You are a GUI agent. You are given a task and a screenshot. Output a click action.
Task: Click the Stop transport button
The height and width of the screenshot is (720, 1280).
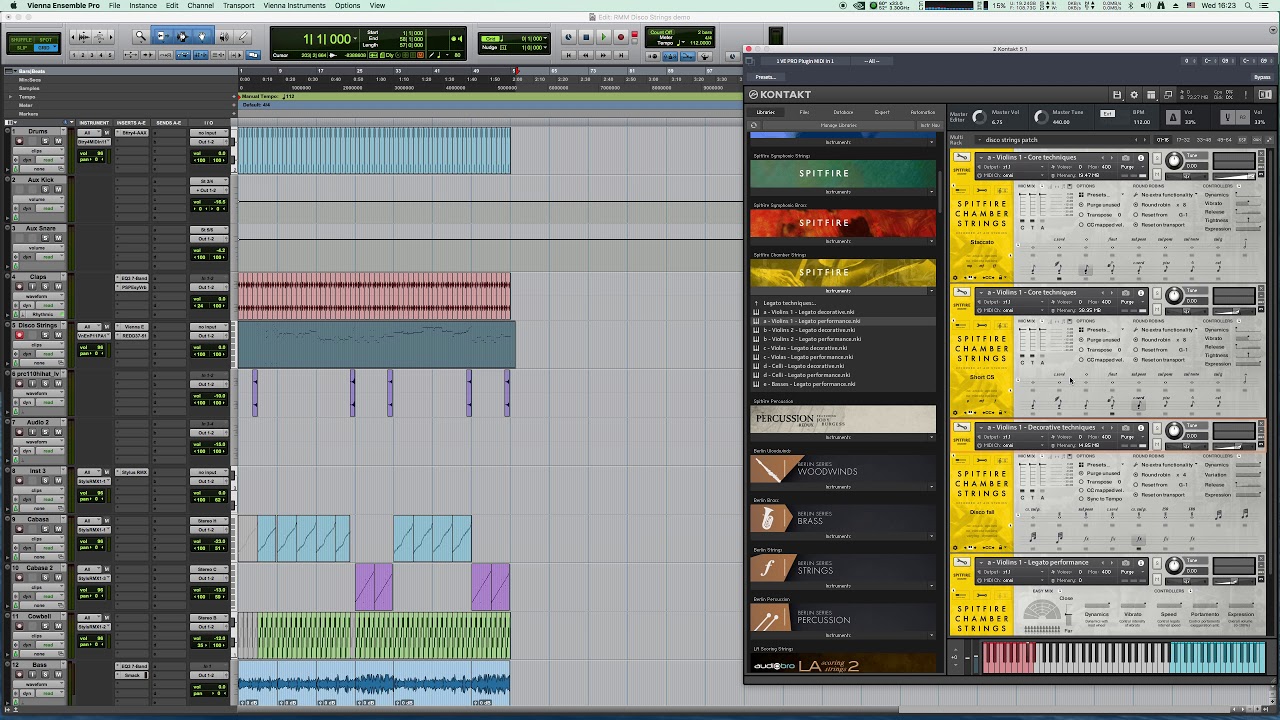click(x=586, y=37)
